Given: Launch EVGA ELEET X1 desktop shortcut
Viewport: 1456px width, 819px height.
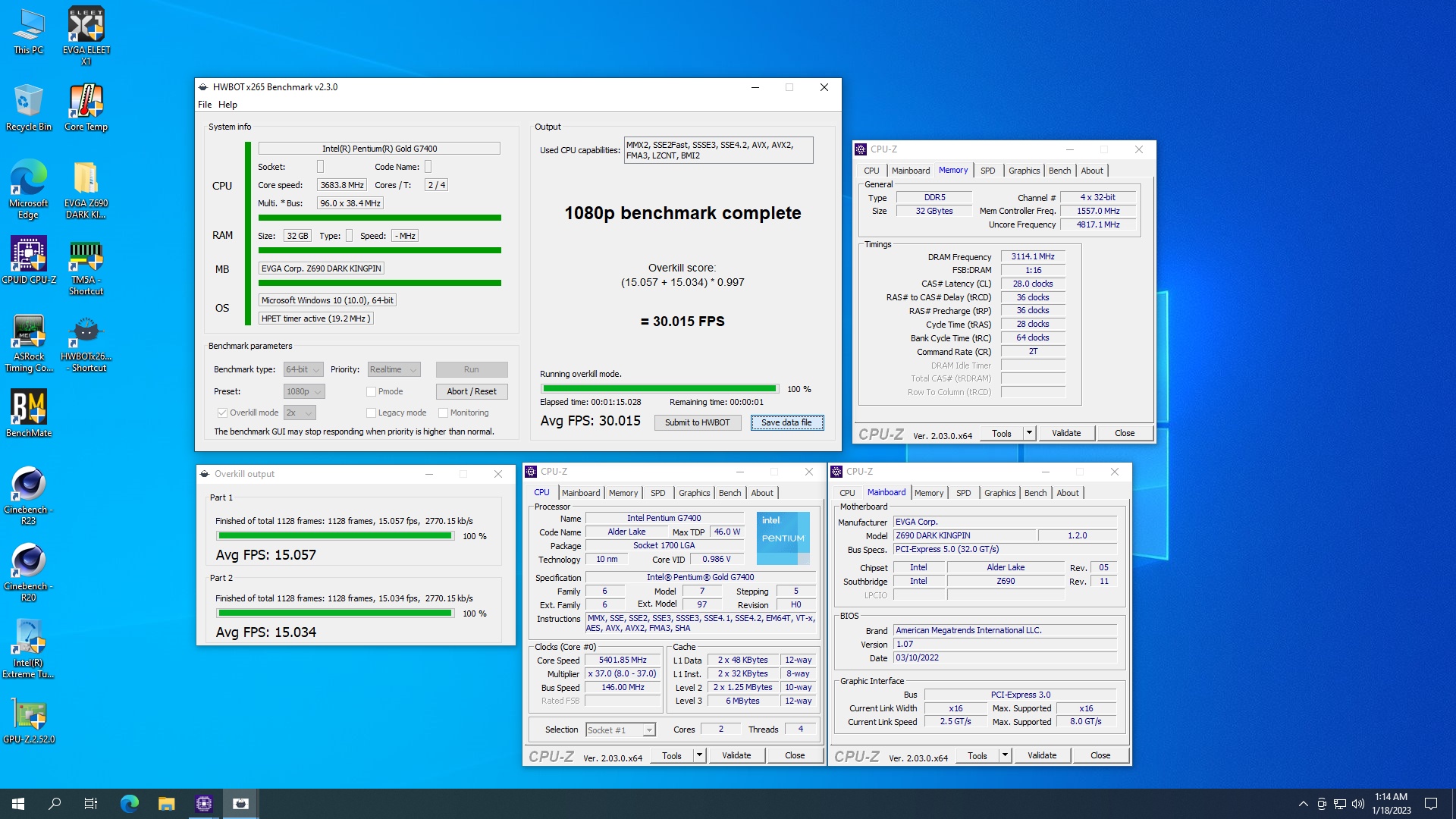Looking at the screenshot, I should point(86,36).
